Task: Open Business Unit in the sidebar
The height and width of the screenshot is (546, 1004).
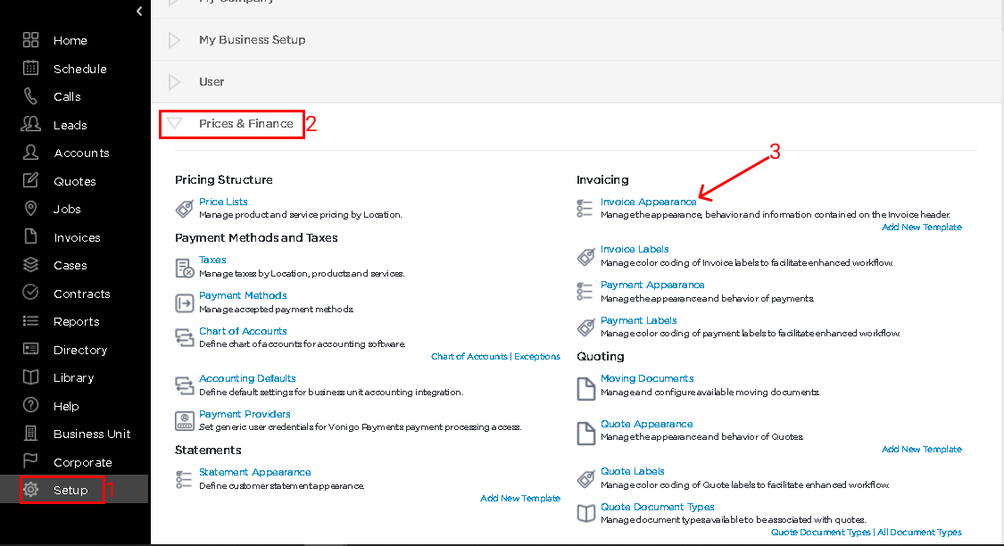Action: click(x=92, y=434)
